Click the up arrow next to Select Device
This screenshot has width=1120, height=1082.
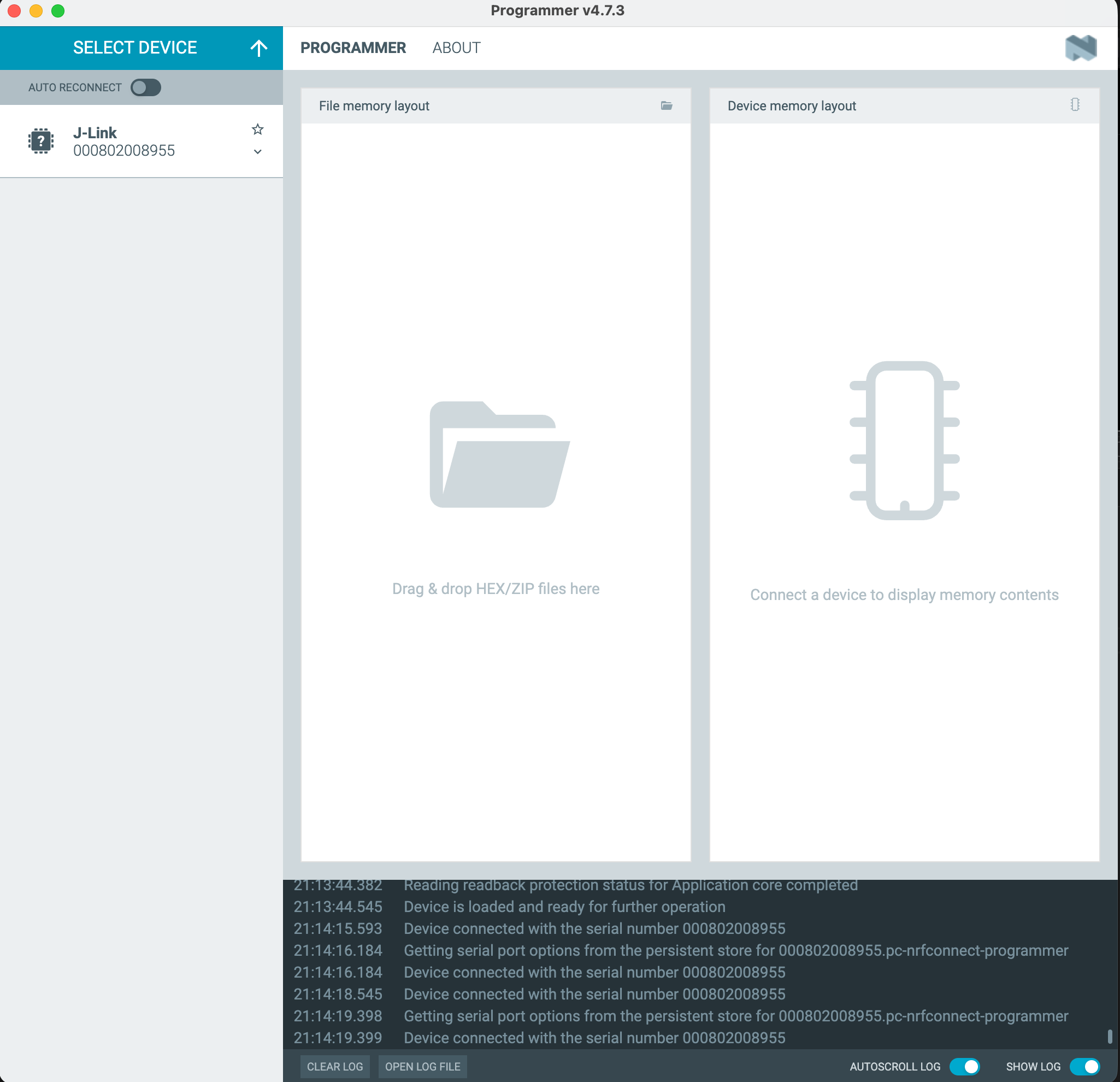click(259, 48)
